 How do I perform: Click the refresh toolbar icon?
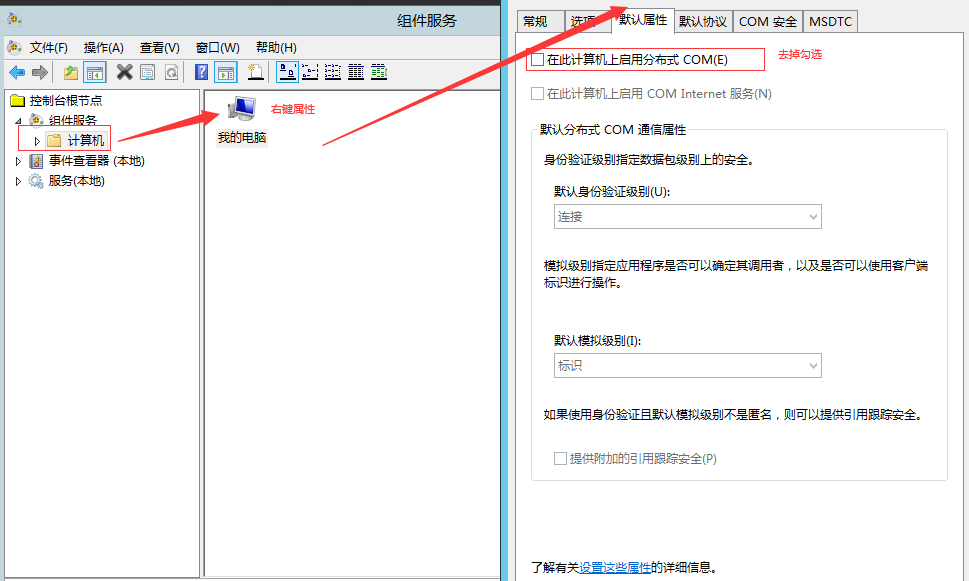click(x=171, y=72)
